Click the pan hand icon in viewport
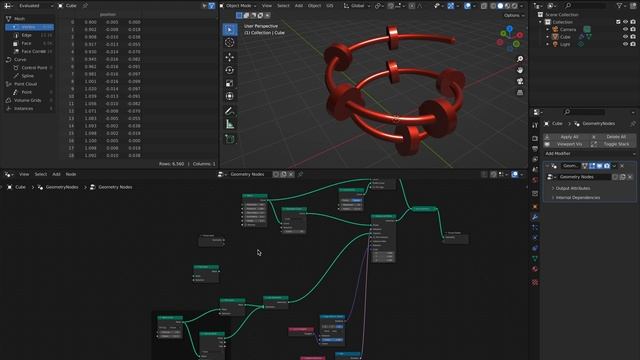640x360 pixels. pyautogui.click(x=520, y=70)
